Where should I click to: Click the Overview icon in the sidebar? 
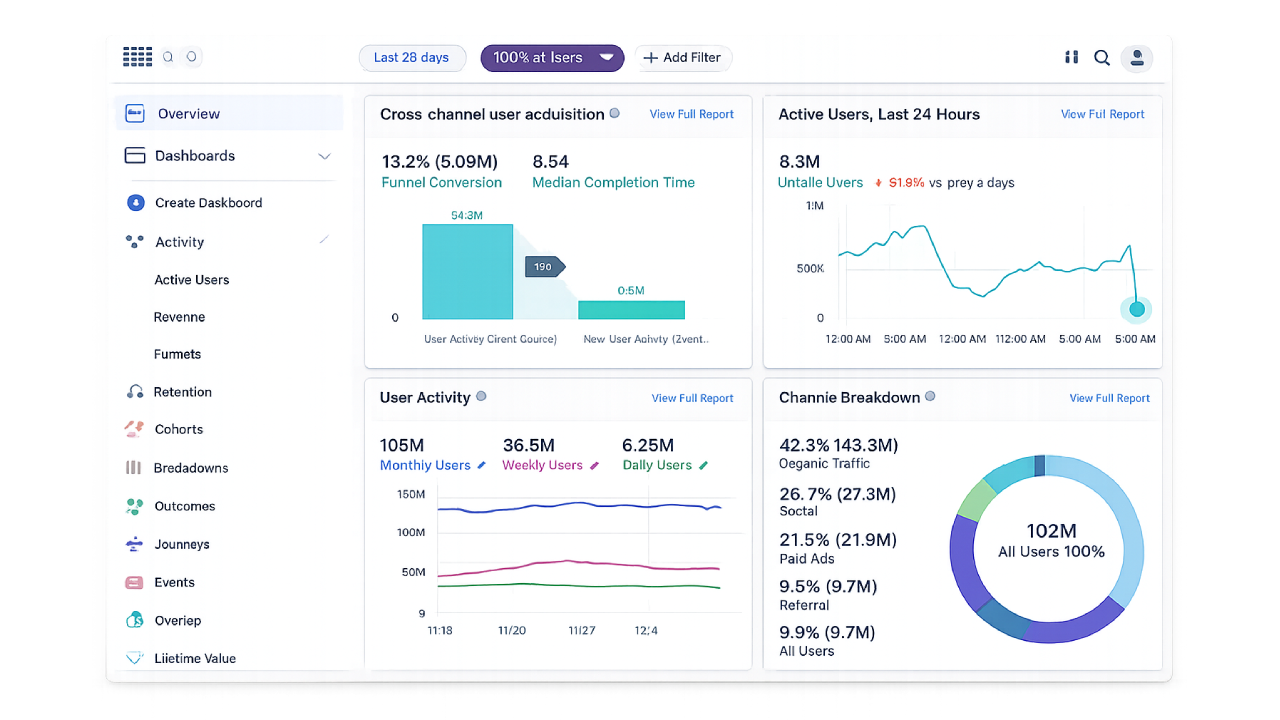[x=135, y=114]
